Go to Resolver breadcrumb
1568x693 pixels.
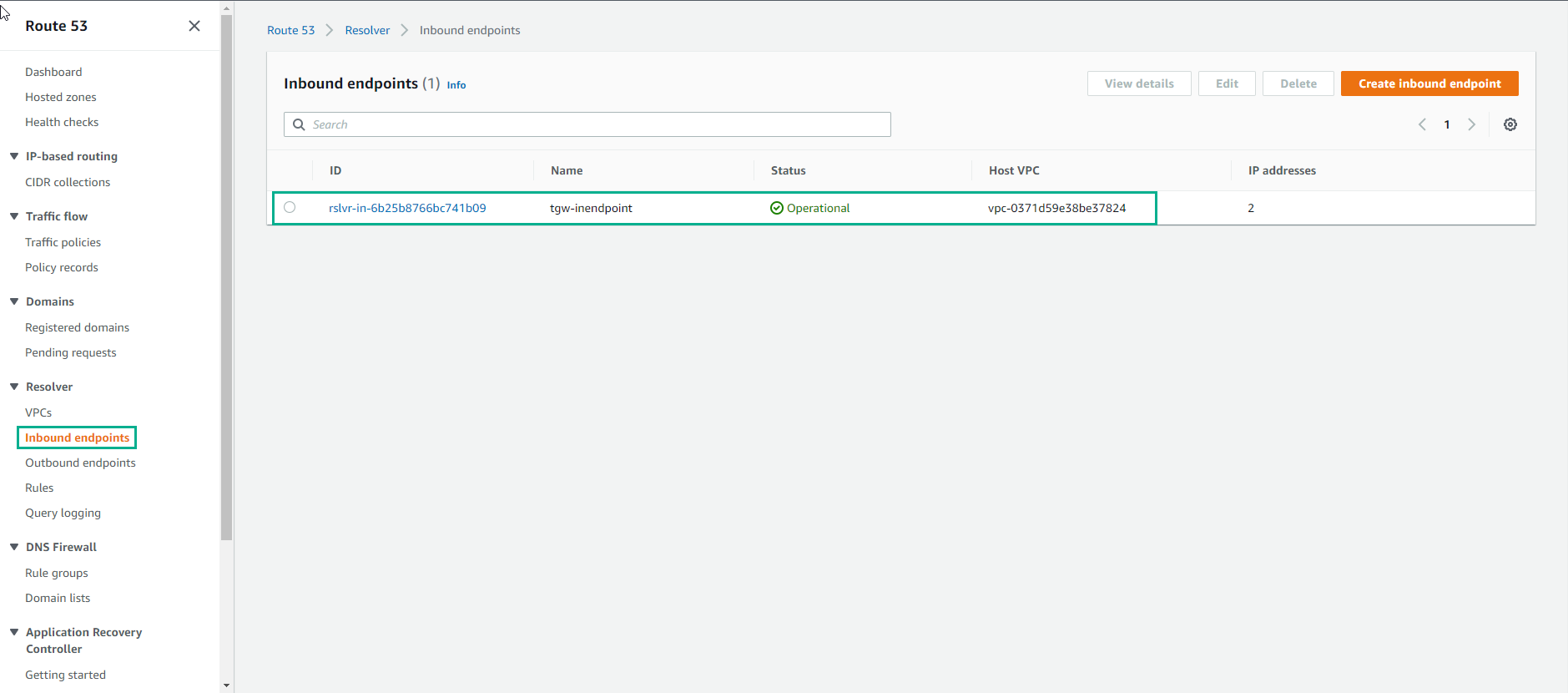367,30
